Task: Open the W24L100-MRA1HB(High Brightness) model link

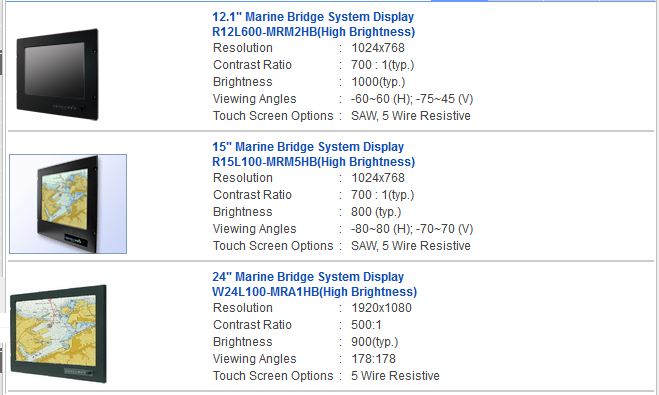Action: click(x=314, y=292)
